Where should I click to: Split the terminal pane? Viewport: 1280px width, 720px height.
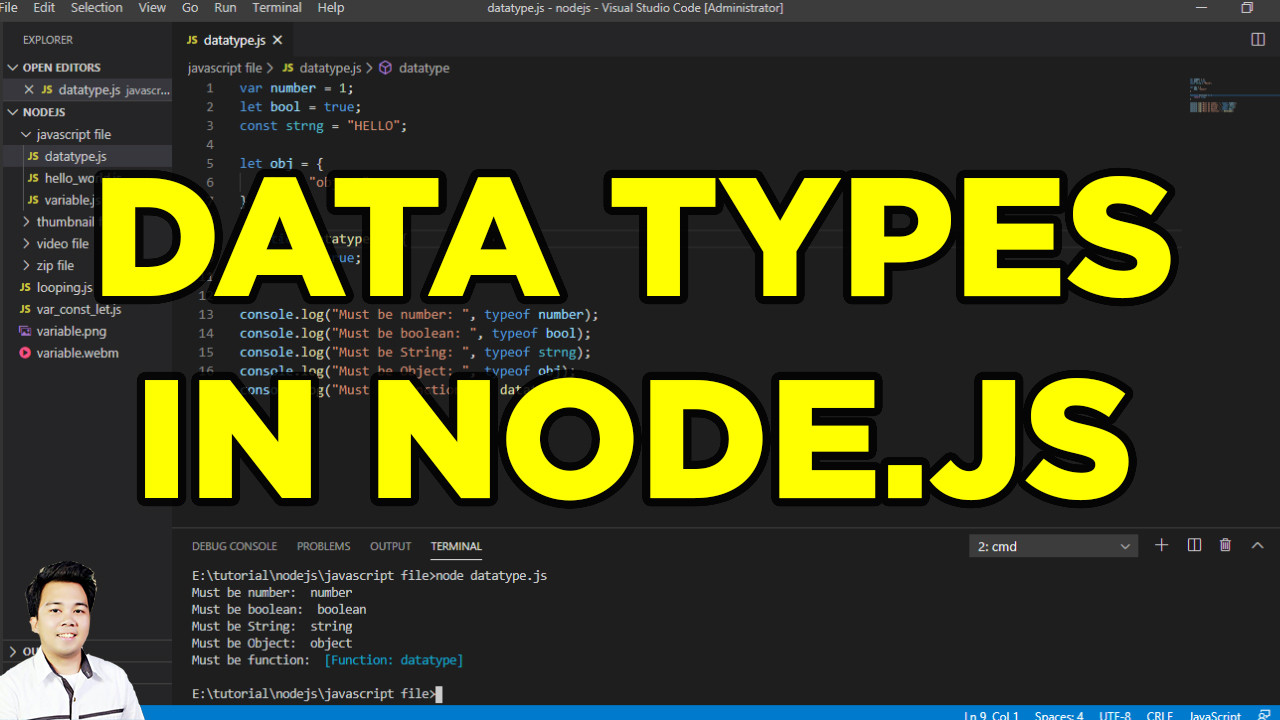[1194, 545]
